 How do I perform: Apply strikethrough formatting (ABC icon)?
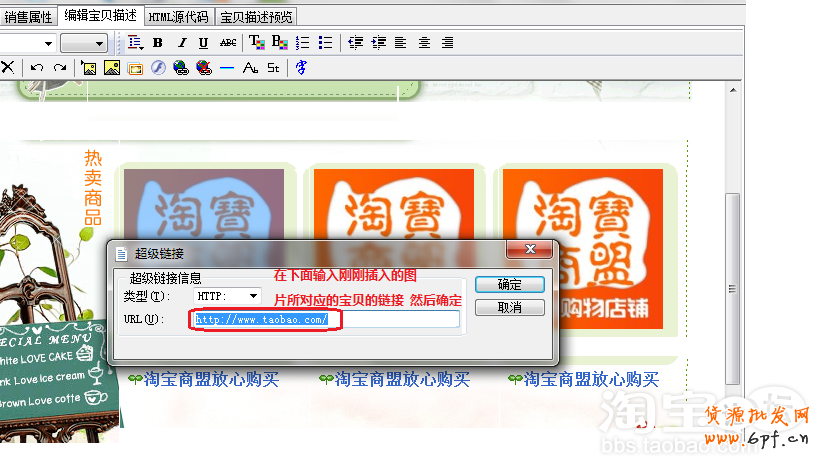click(x=228, y=43)
